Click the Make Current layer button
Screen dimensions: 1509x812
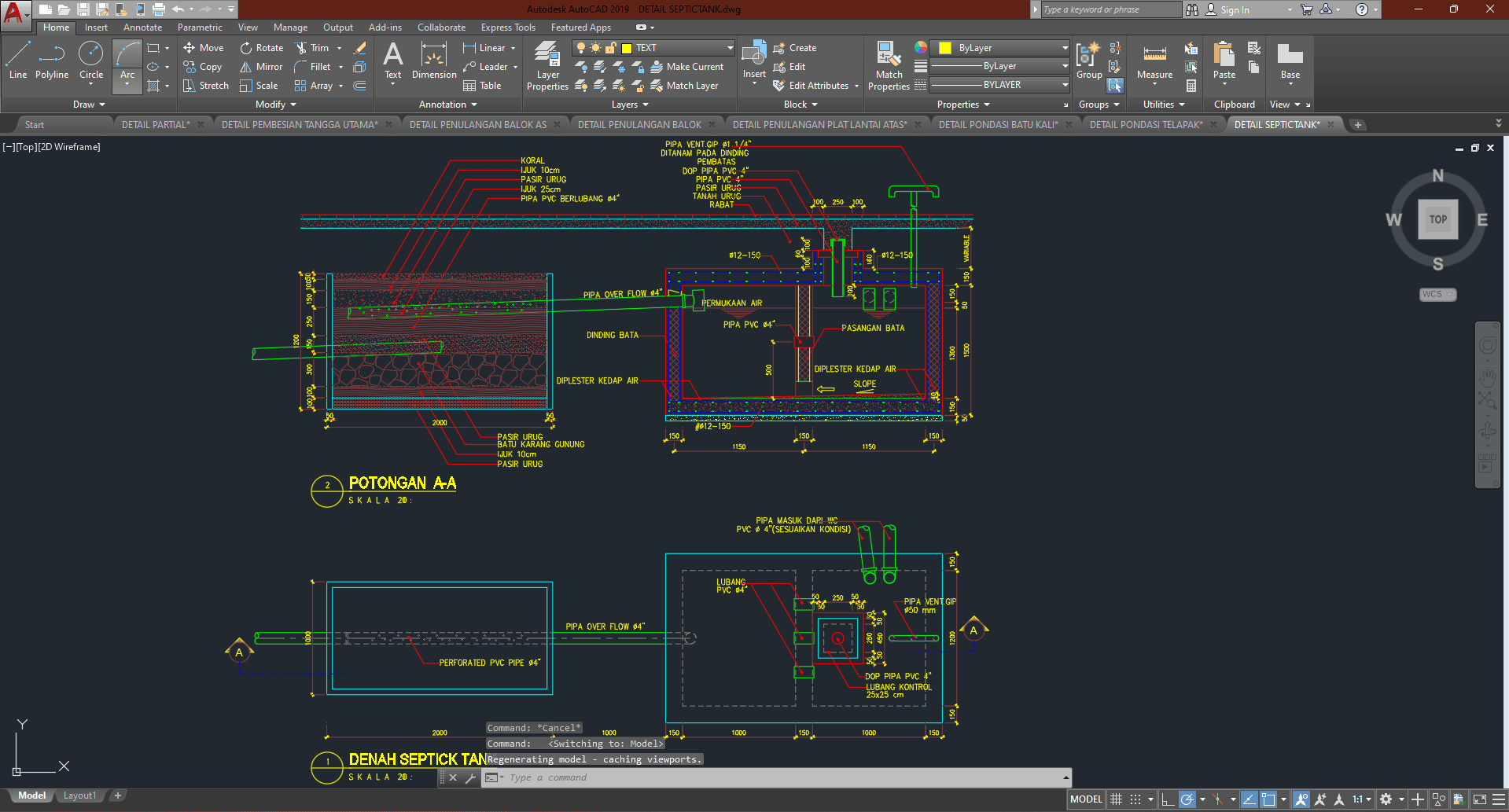687,67
